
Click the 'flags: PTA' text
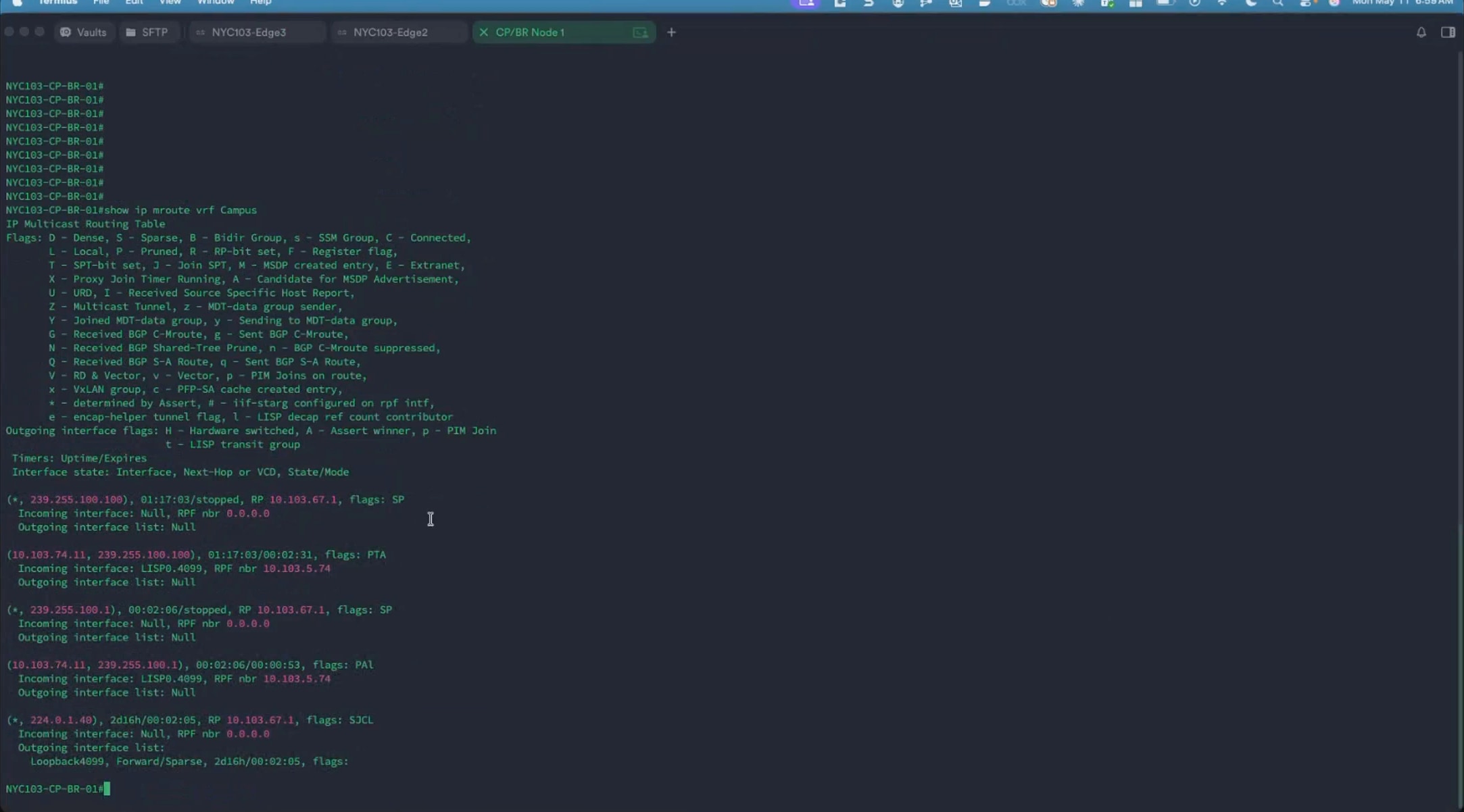[x=356, y=555]
